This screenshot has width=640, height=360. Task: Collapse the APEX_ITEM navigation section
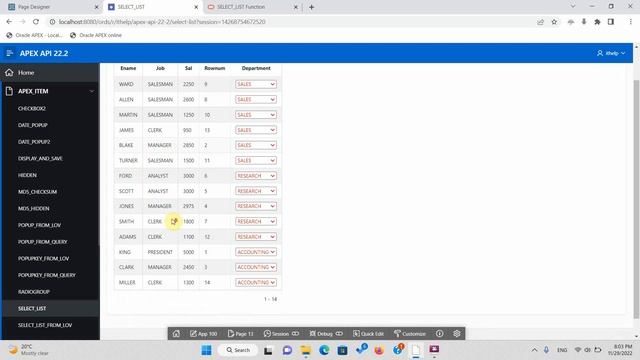[91, 91]
